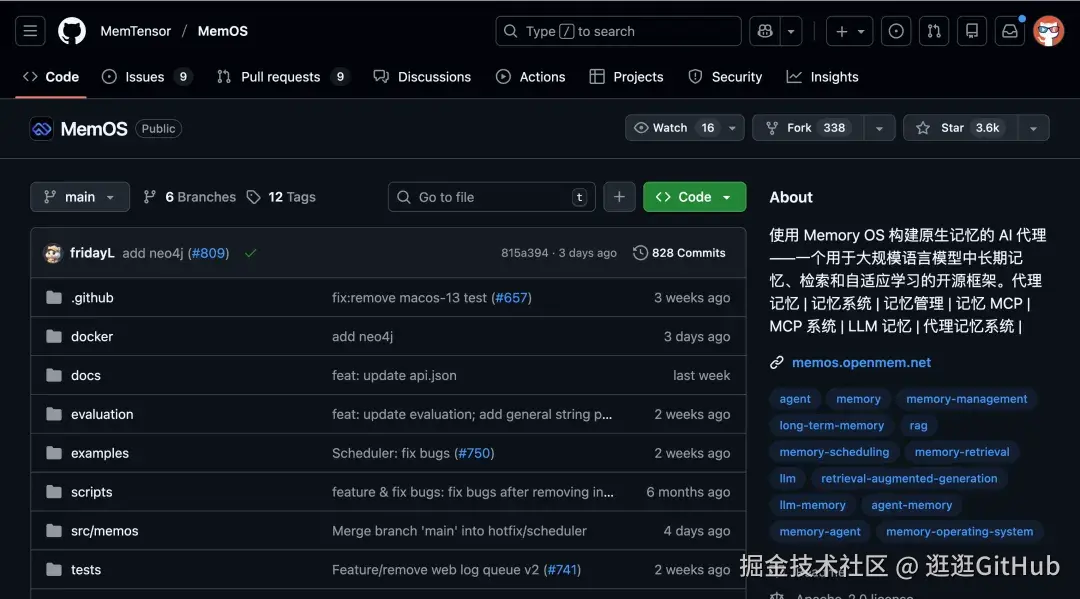This screenshot has height=599, width=1080.
Task: View the 6 Branches link
Action: point(189,197)
